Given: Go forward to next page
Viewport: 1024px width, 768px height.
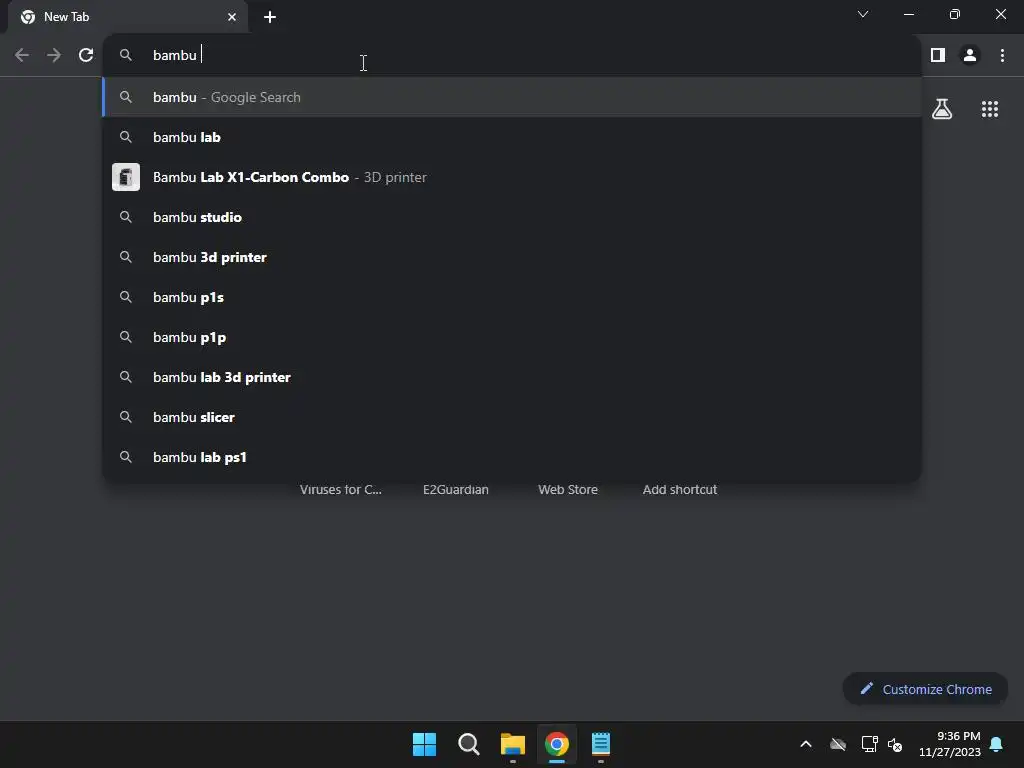Looking at the screenshot, I should pyautogui.click(x=54, y=56).
